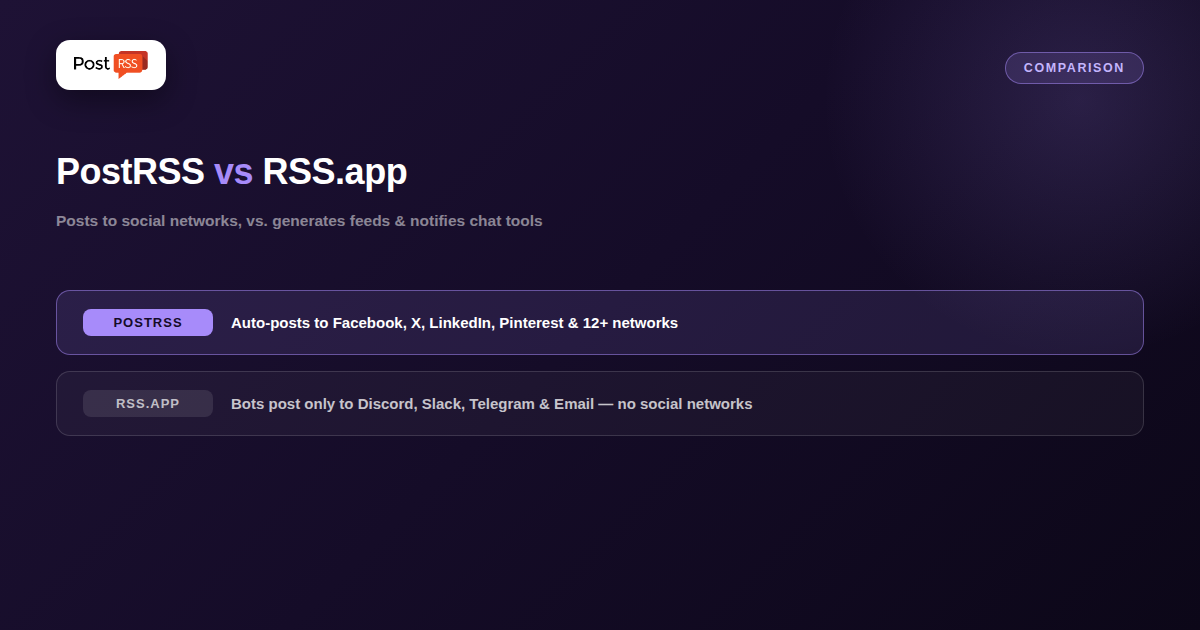
Task: Select the subtitle about posts to social networks
Action: point(299,221)
